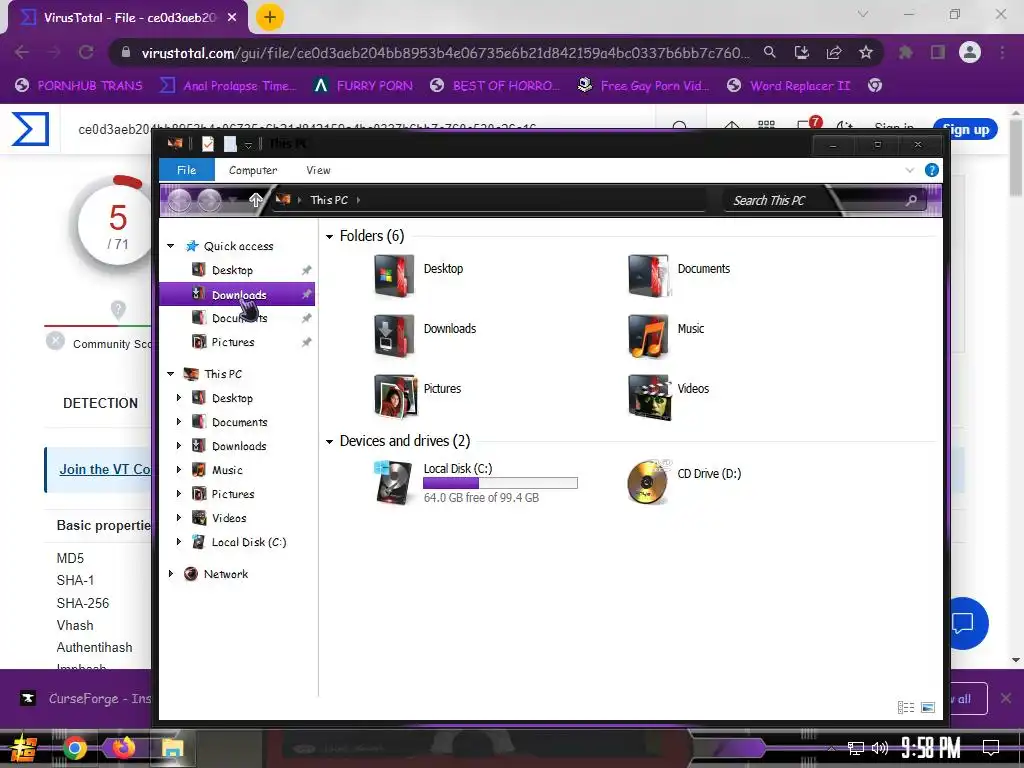Click the Explorer Forward navigation button

tap(209, 200)
